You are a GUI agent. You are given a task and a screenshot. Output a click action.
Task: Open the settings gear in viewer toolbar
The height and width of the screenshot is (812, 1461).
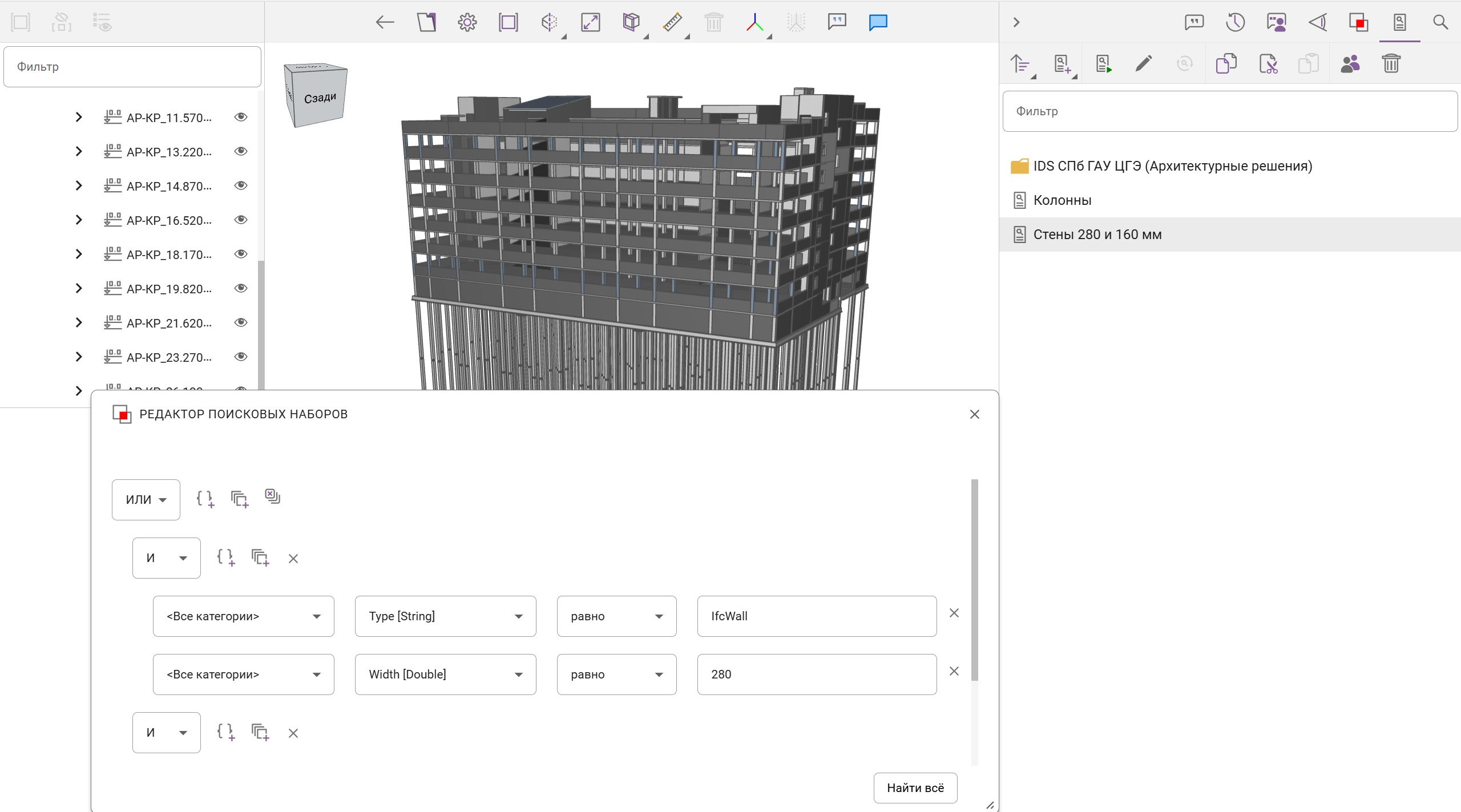pos(467,23)
